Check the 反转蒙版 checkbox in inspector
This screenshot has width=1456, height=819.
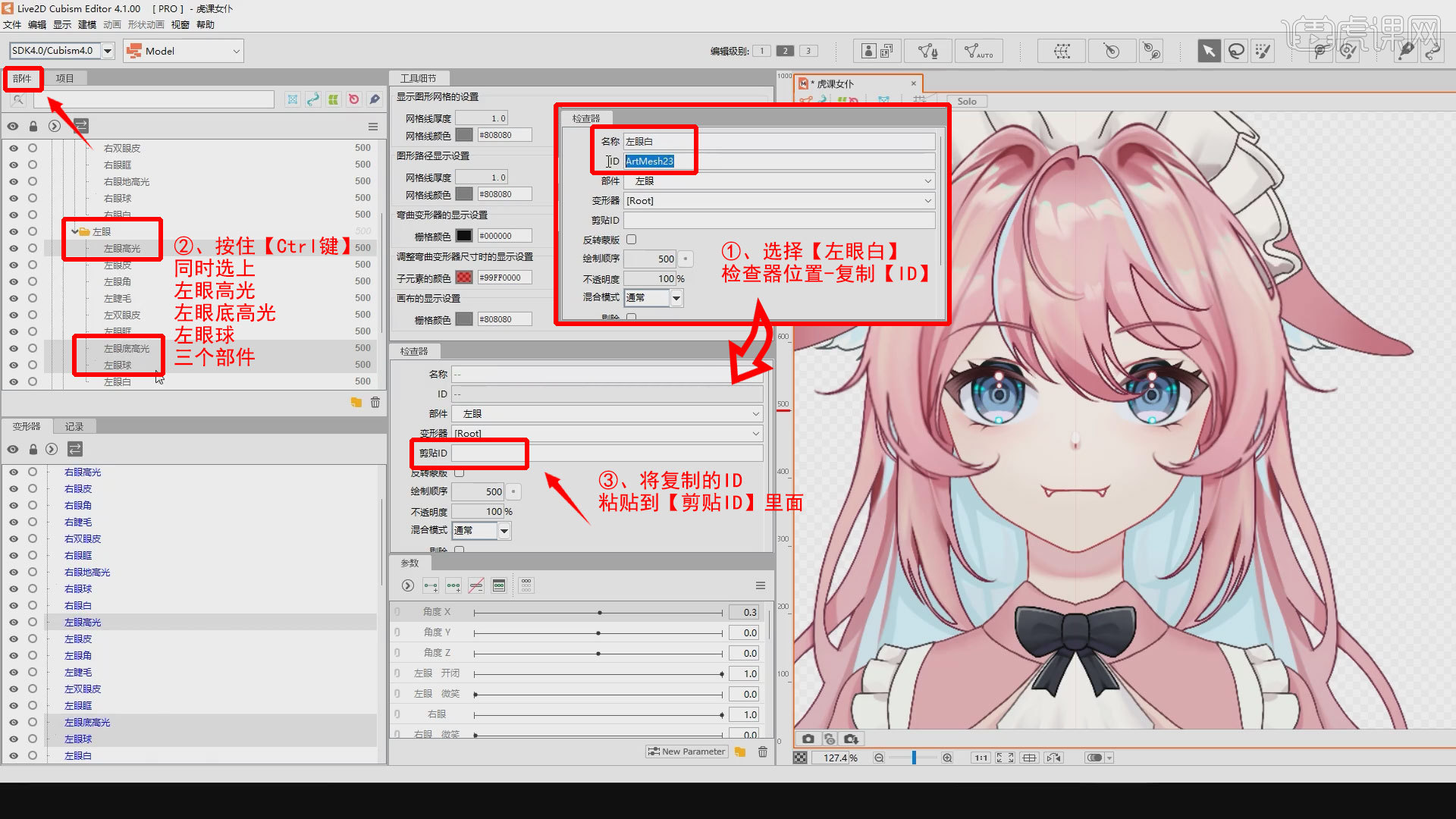point(459,472)
